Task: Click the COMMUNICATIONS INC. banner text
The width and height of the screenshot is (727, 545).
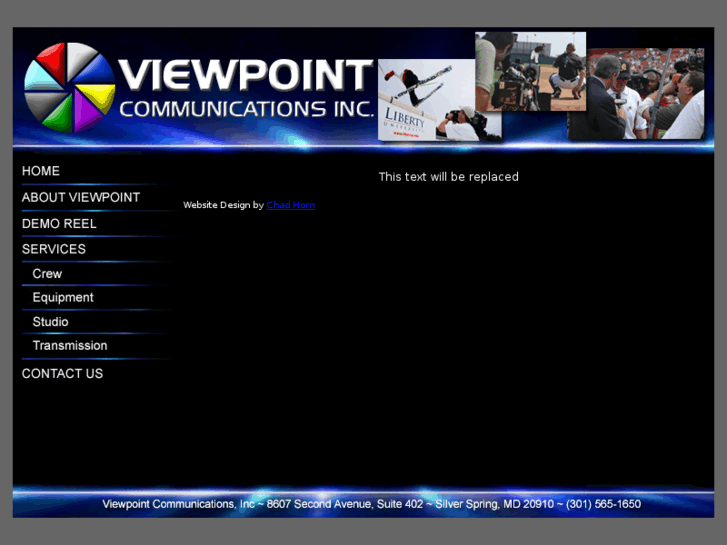Action: pyautogui.click(x=247, y=109)
